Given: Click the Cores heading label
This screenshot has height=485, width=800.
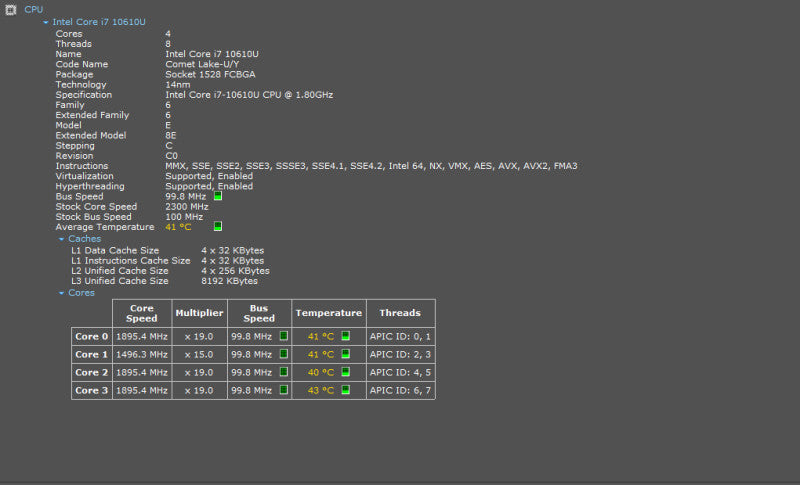Looking at the screenshot, I should (82, 293).
